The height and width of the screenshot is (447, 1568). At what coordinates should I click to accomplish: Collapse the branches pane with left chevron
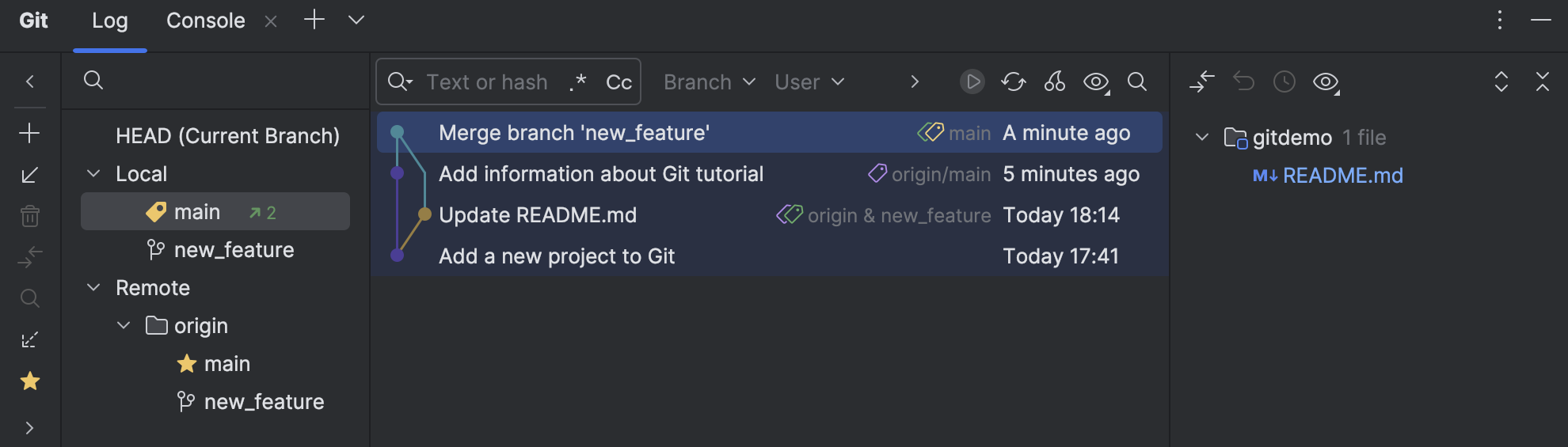click(30, 81)
